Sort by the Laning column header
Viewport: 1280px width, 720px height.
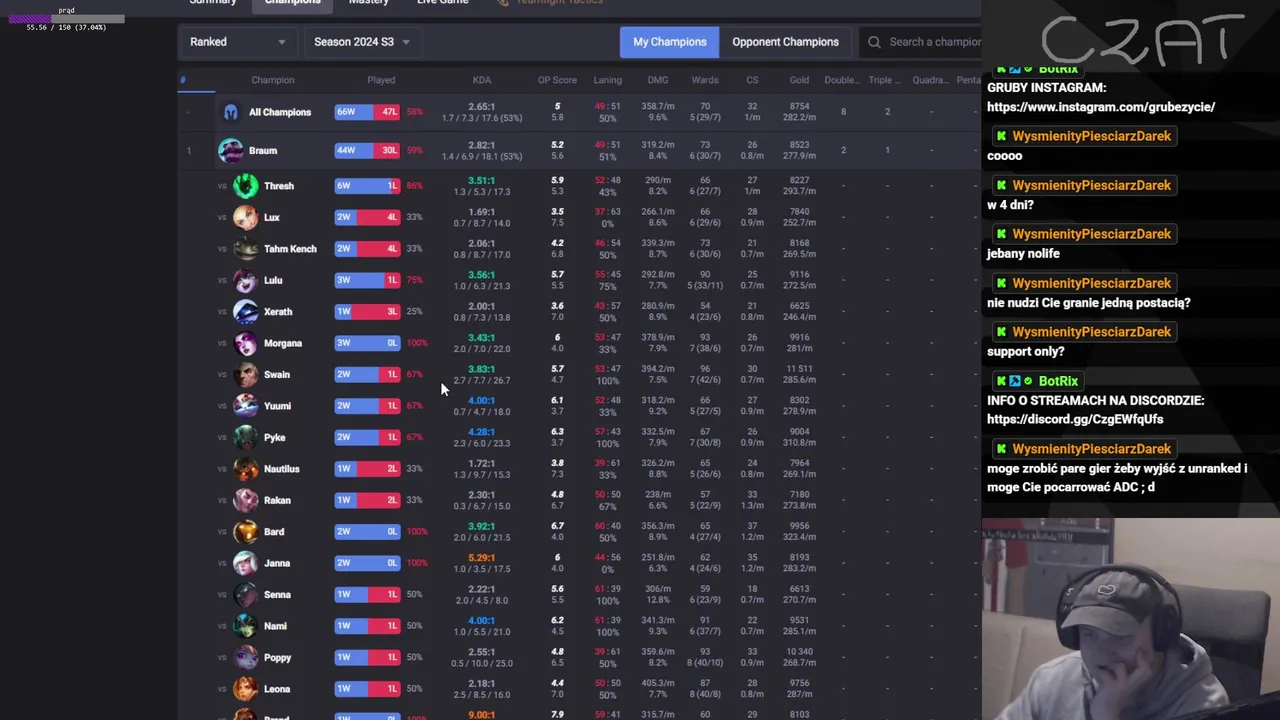tap(607, 80)
